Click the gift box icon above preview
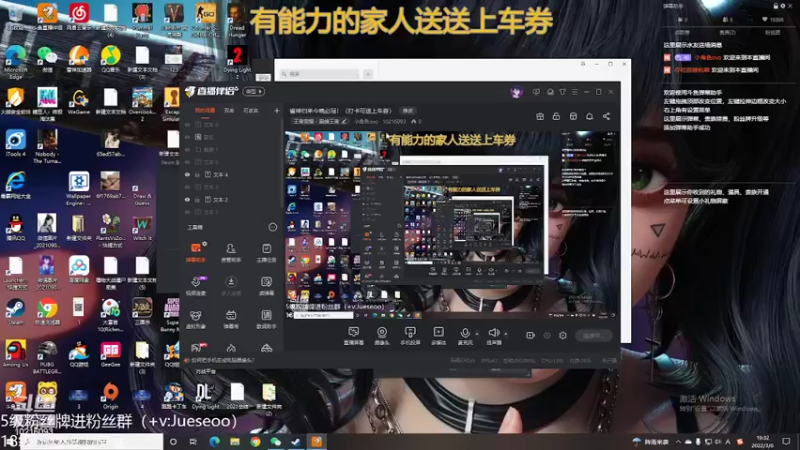The image size is (800, 450). [540, 116]
